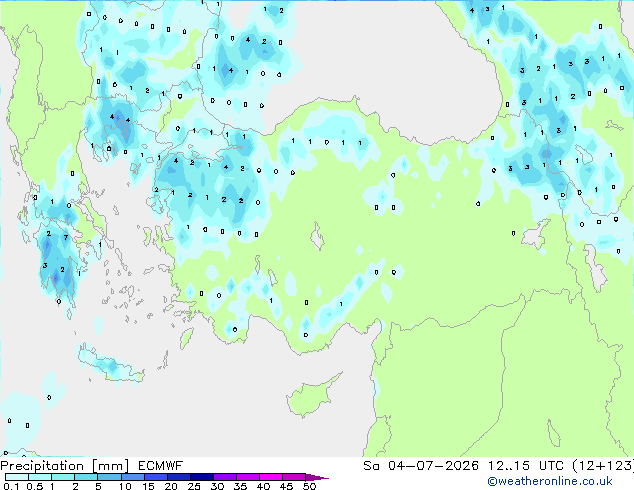Click the 25–30 mm dark blue swatch
The height and width of the screenshot is (490, 634).
(x=201, y=477)
